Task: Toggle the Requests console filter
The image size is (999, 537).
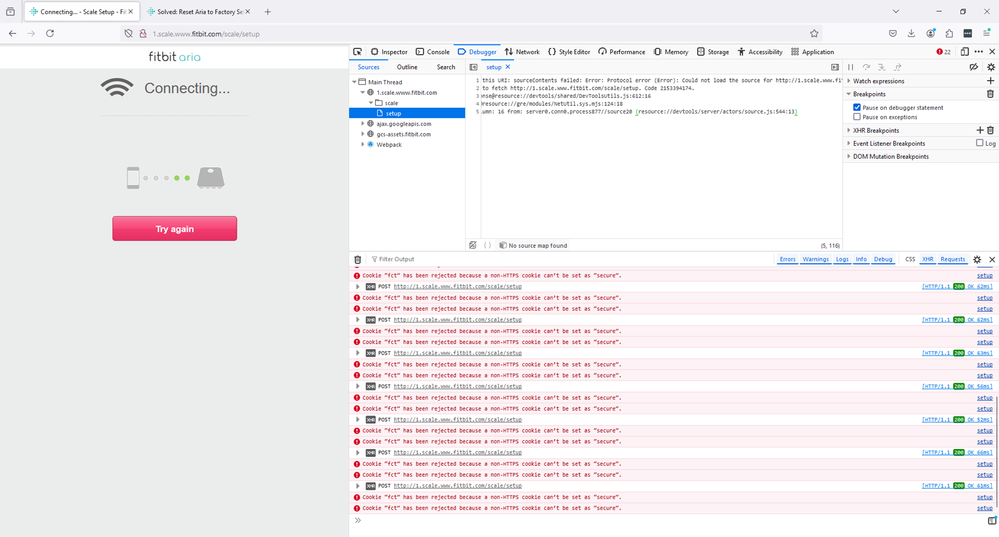Action: click(x=952, y=259)
